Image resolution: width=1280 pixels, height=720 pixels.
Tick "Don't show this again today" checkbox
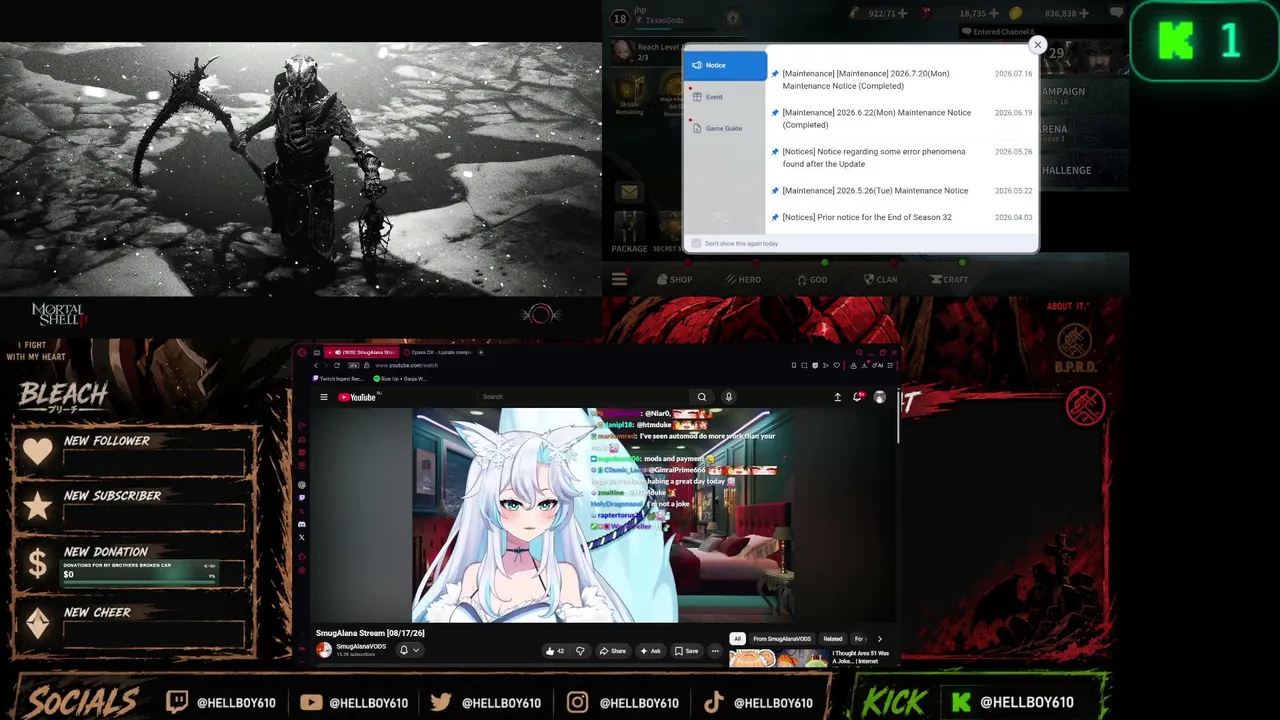pos(697,243)
